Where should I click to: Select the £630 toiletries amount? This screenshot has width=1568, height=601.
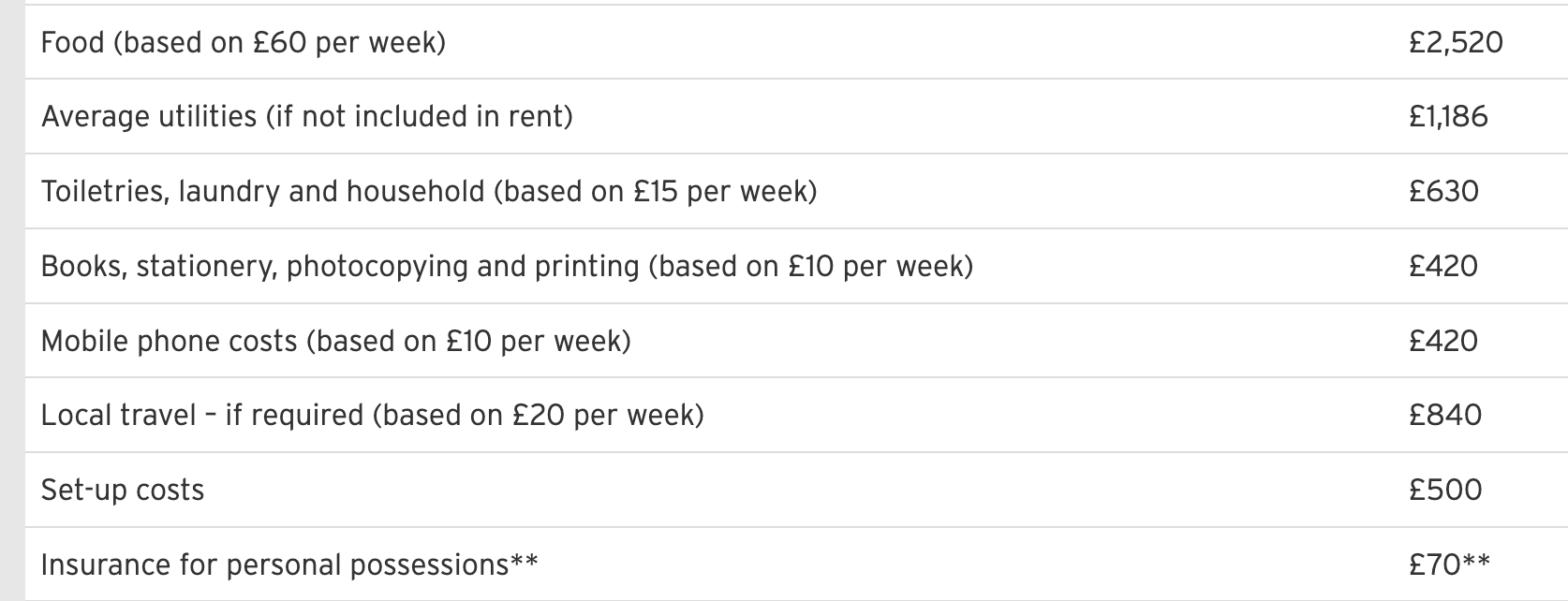pos(1443,191)
